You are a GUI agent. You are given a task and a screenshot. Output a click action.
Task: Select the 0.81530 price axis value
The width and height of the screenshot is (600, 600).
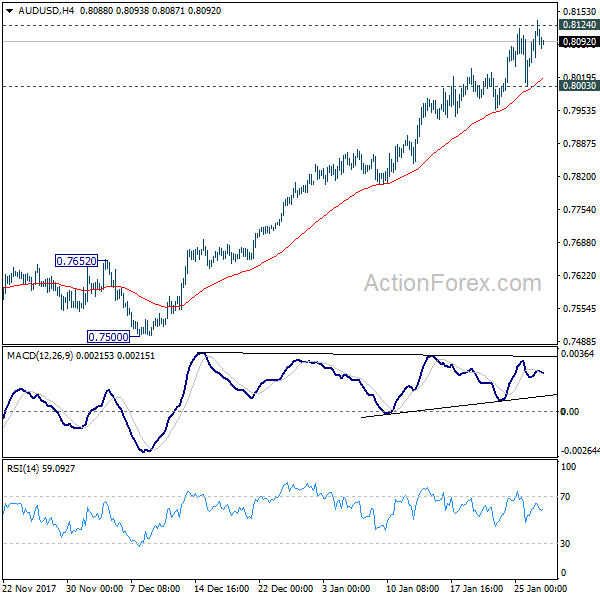(579, 12)
